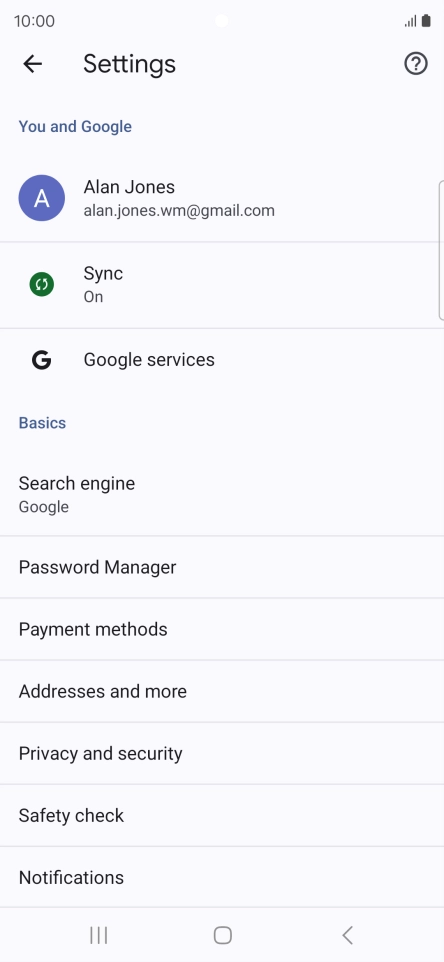Open Sync settings showing On
The image size is (444, 962).
pos(222,285)
